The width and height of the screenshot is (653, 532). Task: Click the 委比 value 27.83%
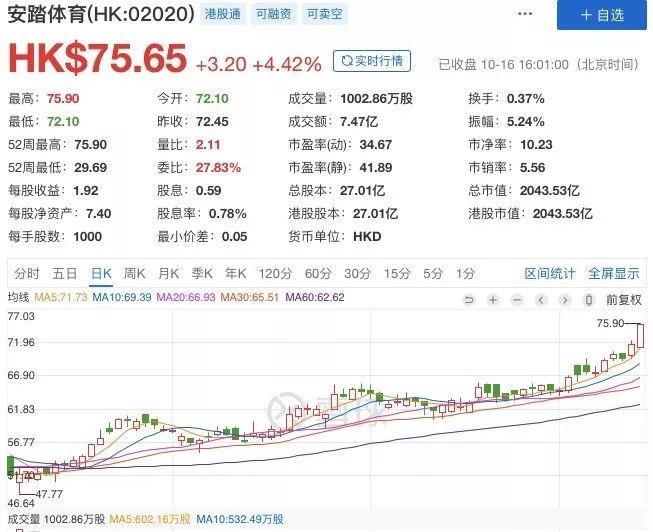coord(218,167)
